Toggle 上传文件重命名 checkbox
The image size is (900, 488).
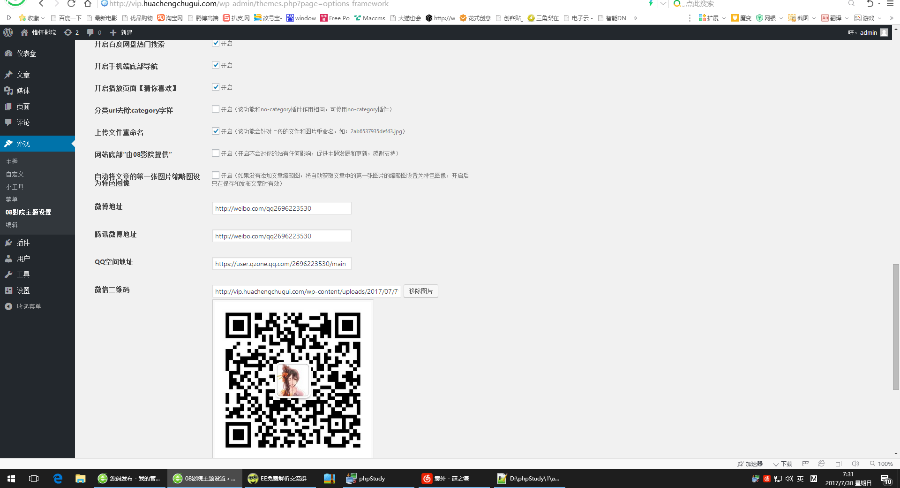point(216,131)
